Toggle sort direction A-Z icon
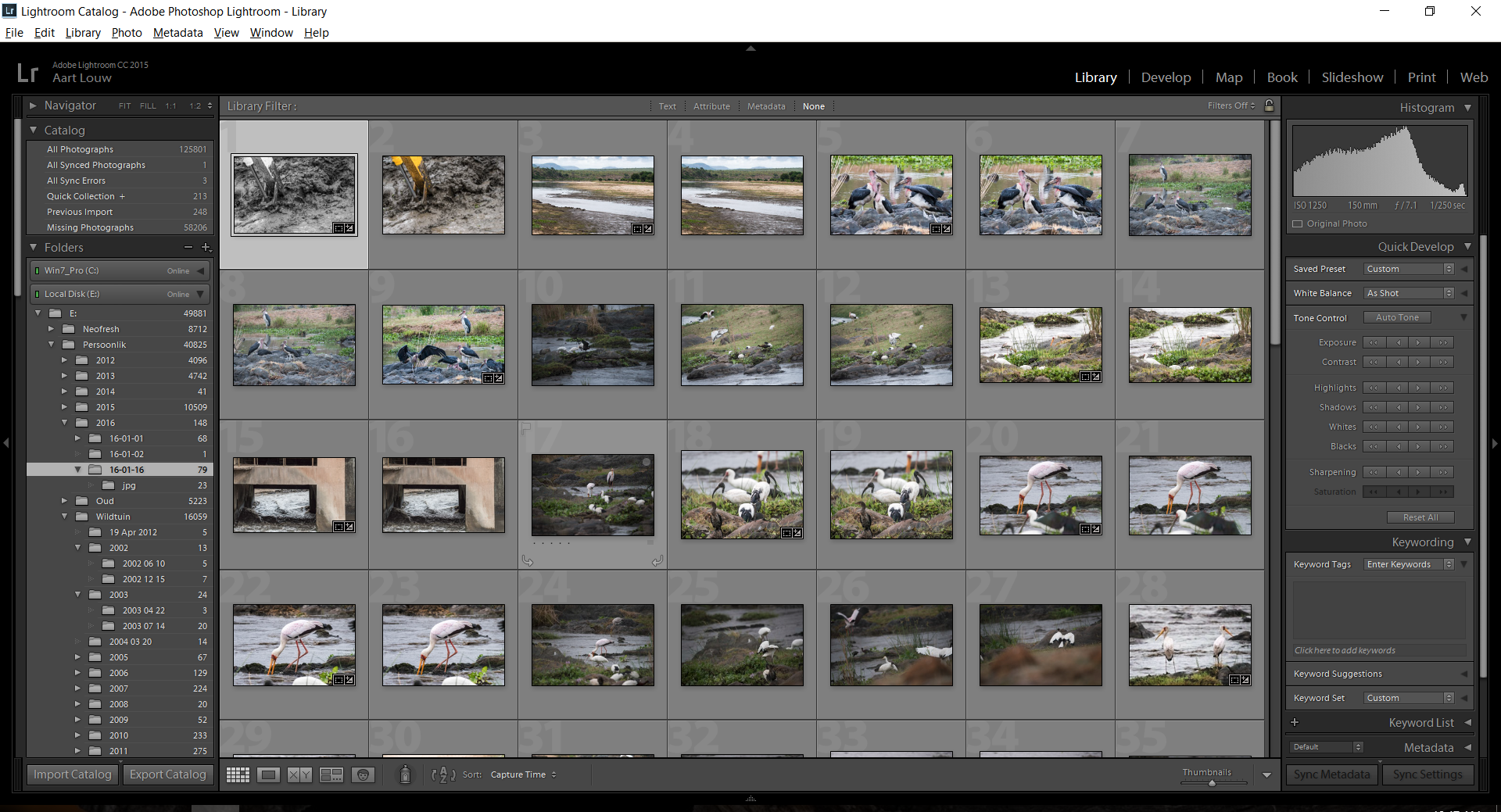 pyautogui.click(x=443, y=774)
